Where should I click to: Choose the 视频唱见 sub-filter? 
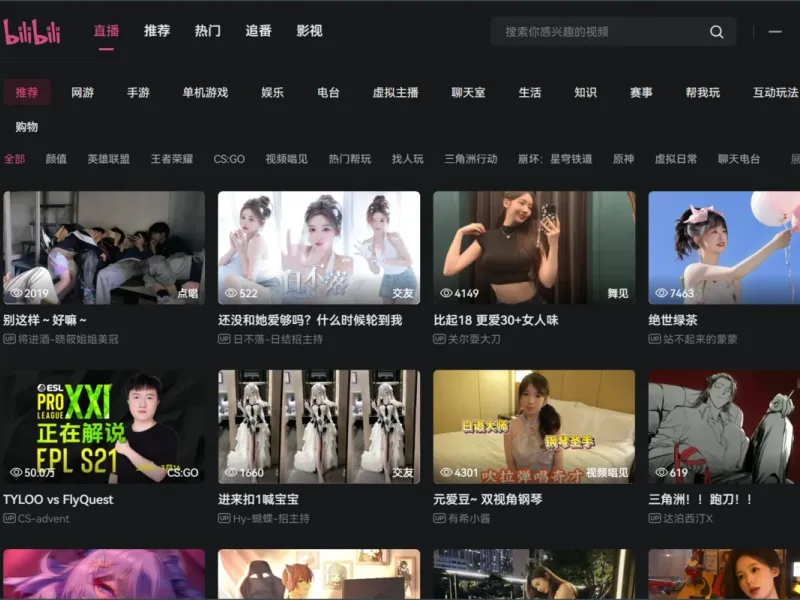pyautogui.click(x=286, y=159)
